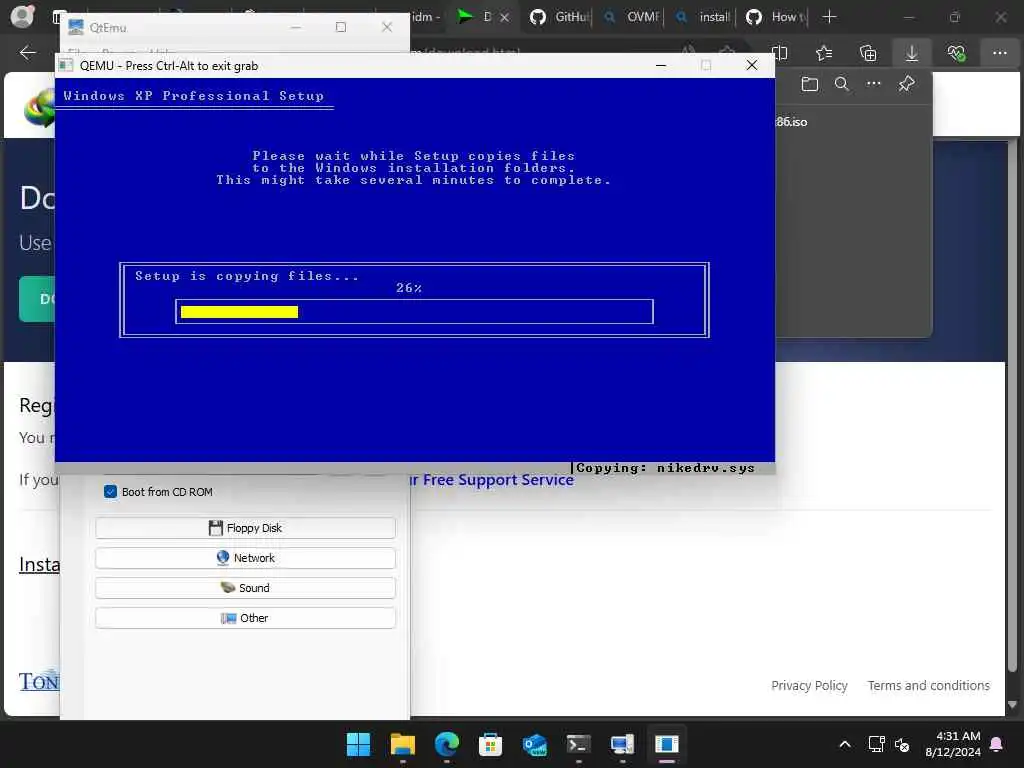Toggle the Edge downloads panel icon
This screenshot has height=768, width=1024.
click(912, 53)
